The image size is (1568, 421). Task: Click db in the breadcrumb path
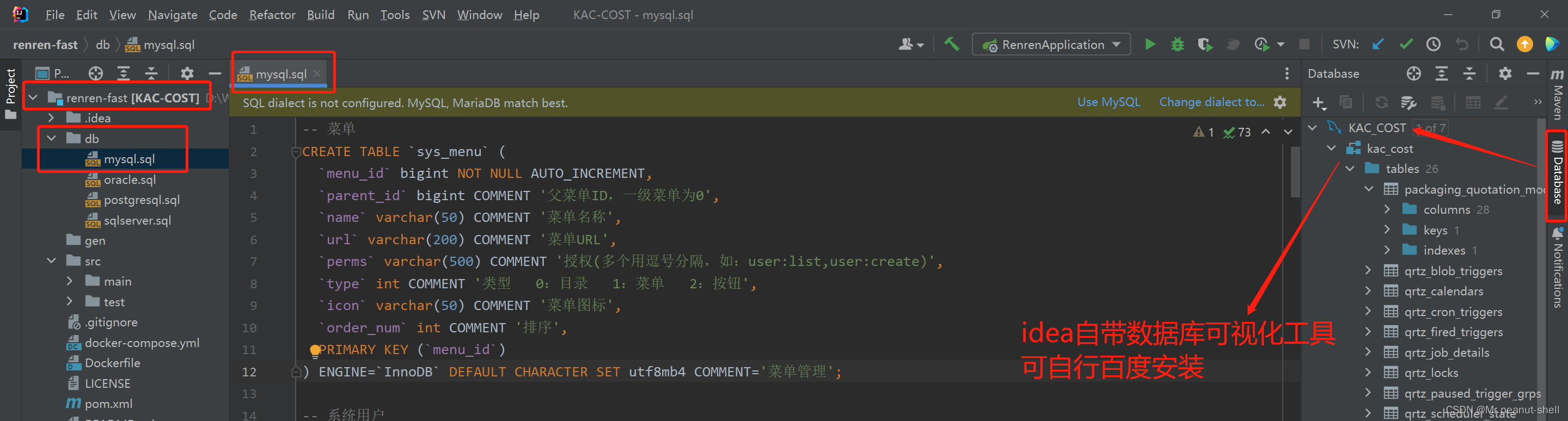coord(102,45)
